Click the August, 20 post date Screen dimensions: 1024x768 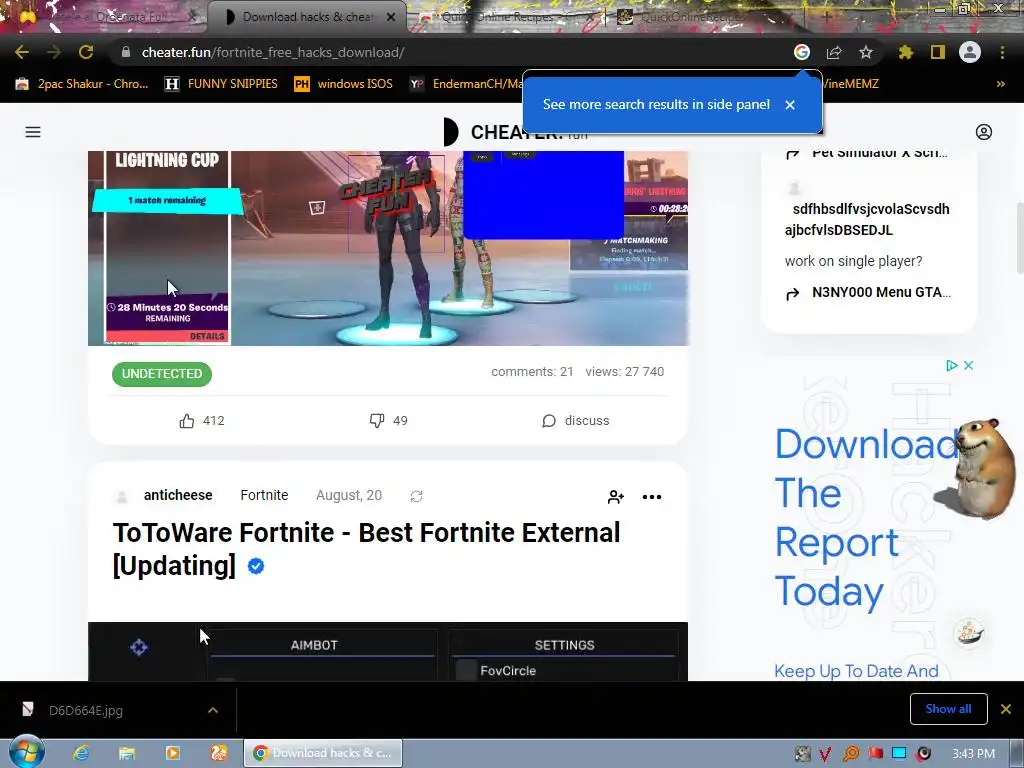point(349,495)
